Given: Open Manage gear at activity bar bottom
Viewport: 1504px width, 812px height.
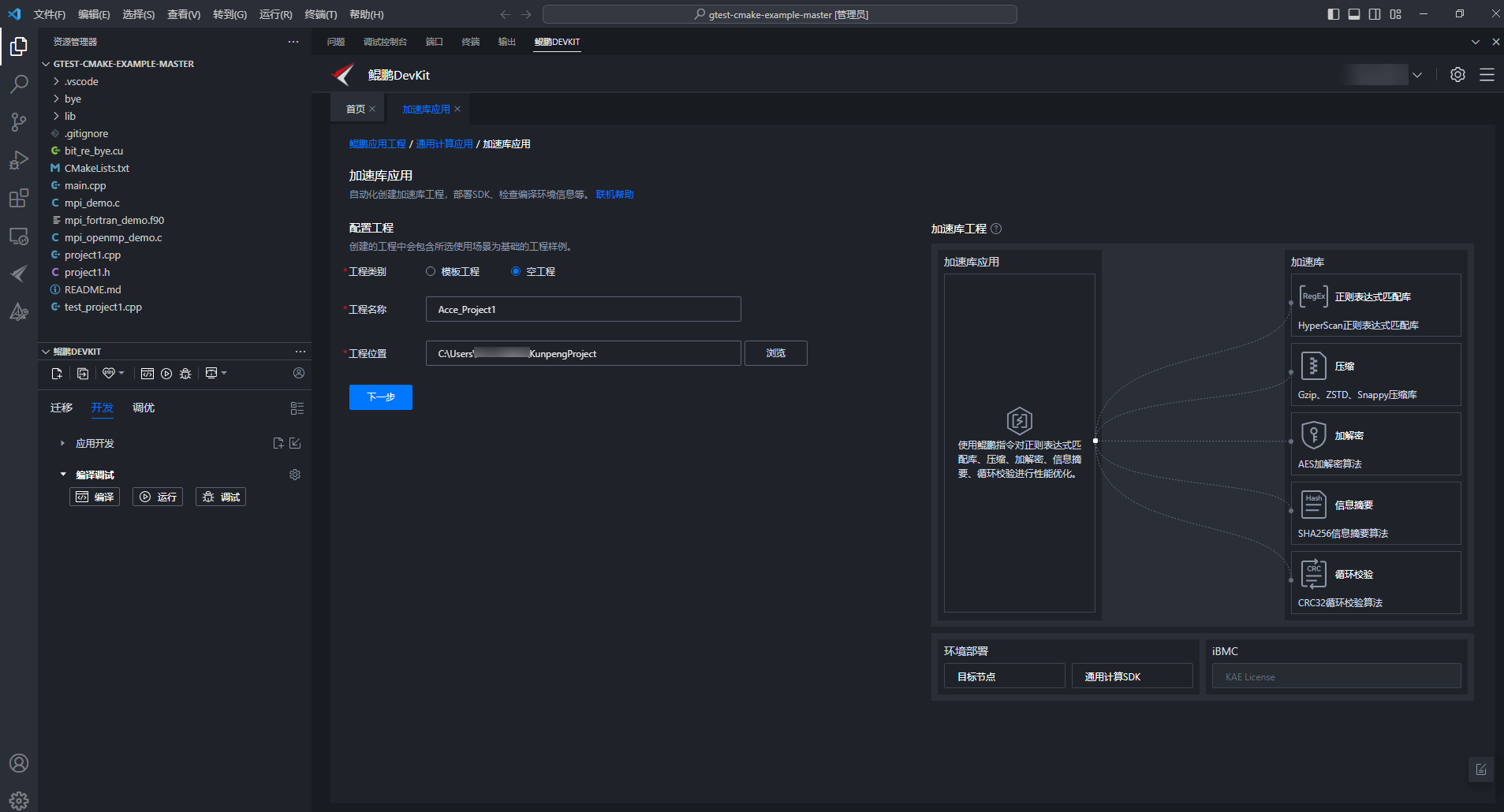Looking at the screenshot, I should click(19, 800).
